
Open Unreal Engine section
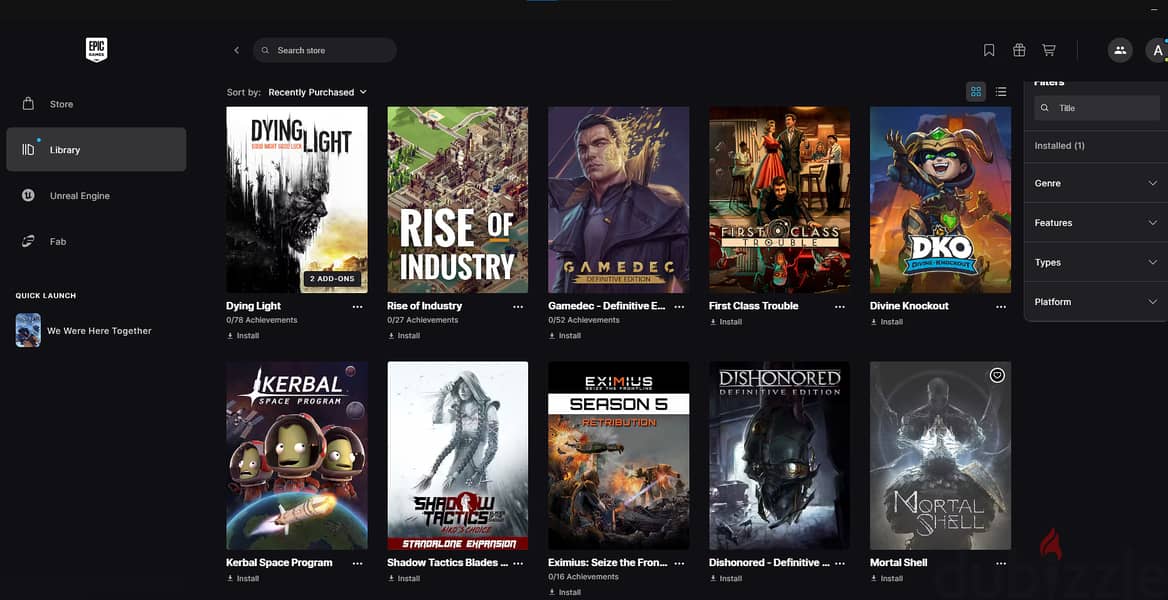(96, 195)
